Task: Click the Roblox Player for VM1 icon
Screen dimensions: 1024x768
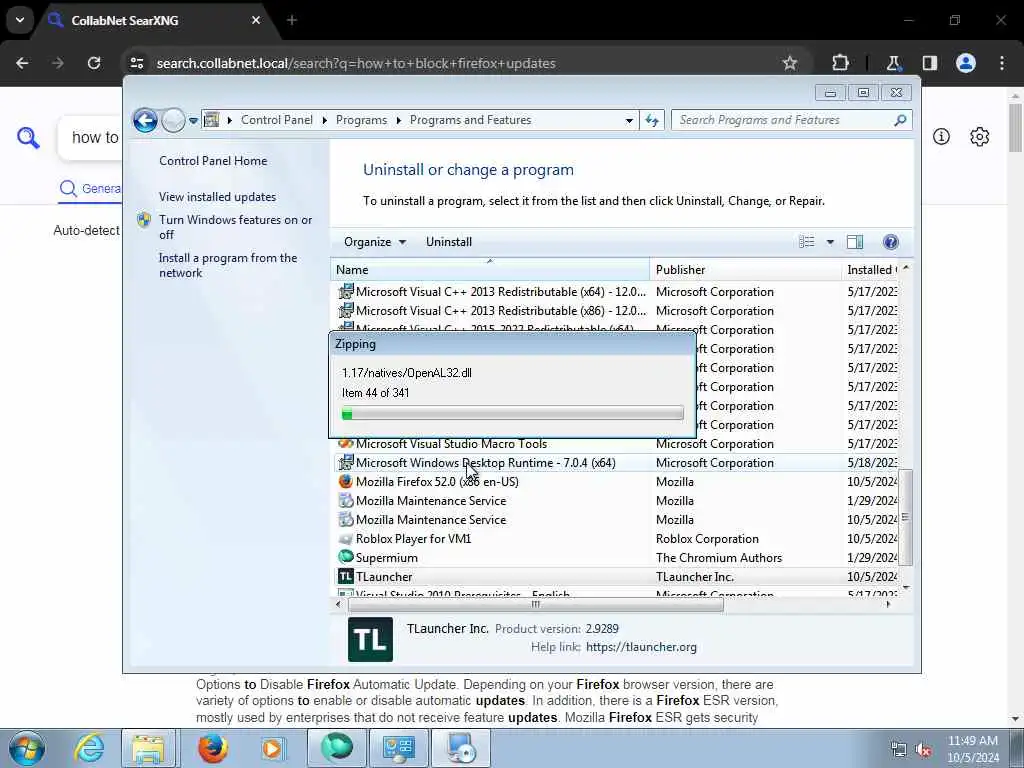Action: coord(345,539)
